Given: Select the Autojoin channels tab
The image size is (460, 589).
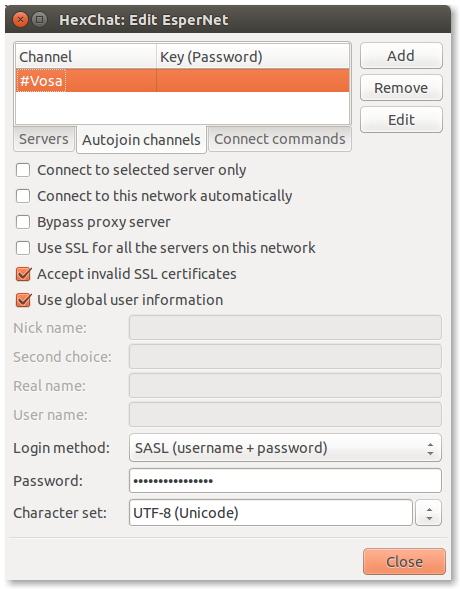Looking at the screenshot, I should coord(141,140).
